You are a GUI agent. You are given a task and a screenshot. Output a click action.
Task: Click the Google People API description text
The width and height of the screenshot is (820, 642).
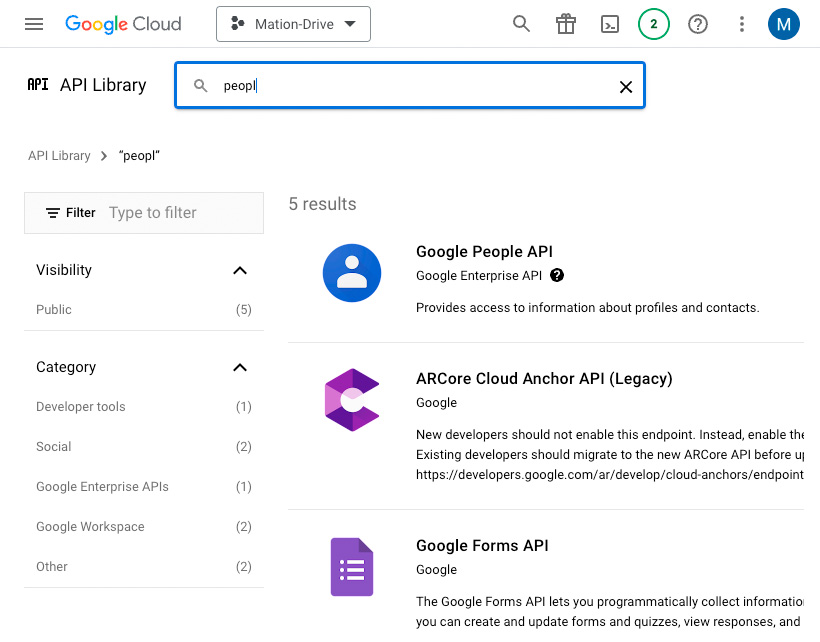tap(587, 307)
